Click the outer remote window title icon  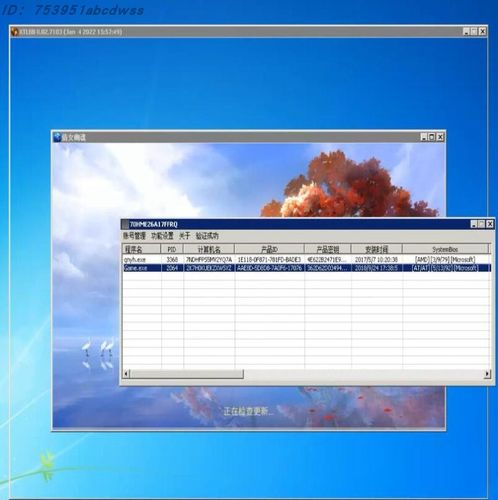click(15, 32)
